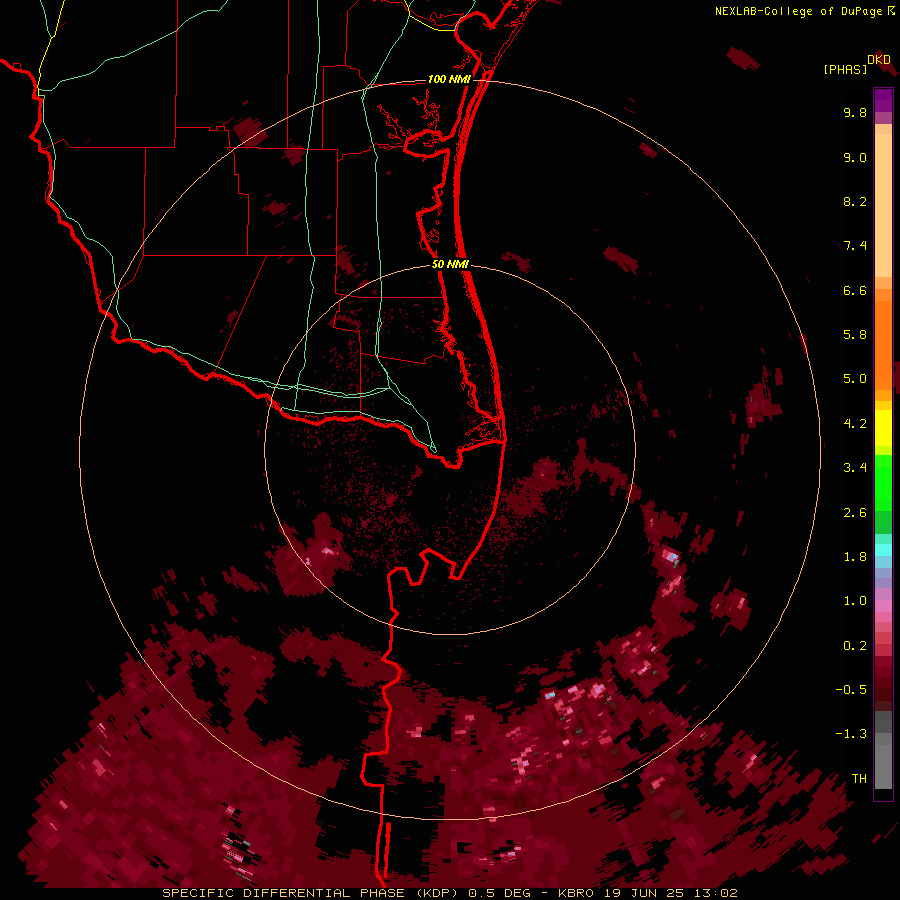Click the "100 NMI" range ring label

449,79
